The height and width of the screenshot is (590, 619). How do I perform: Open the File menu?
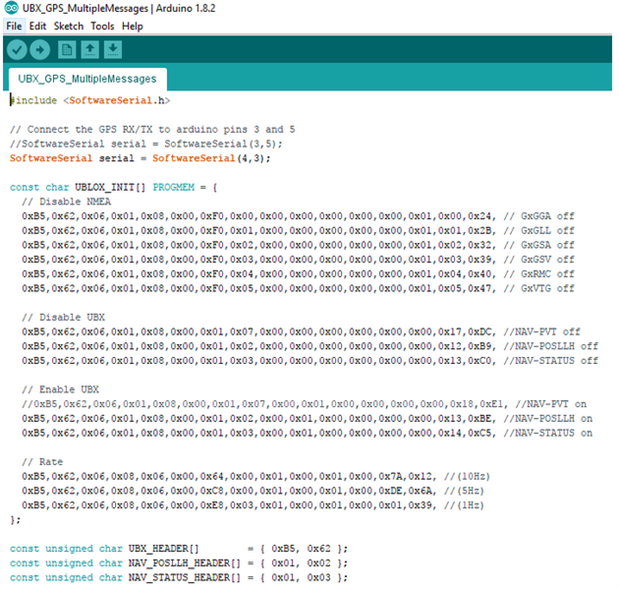14,25
